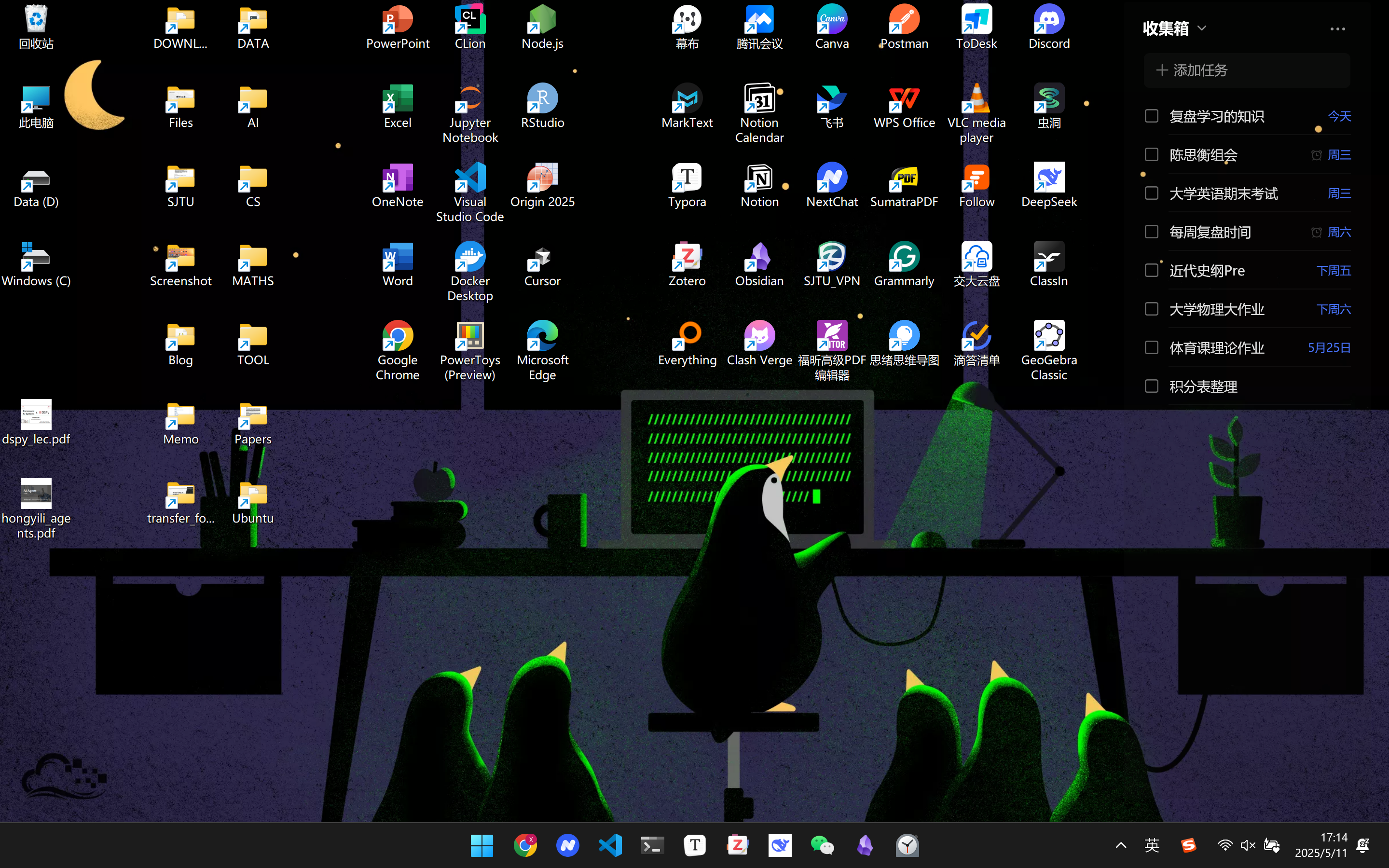Check off the 积分表整理 task
The width and height of the screenshot is (1389, 868).
pyautogui.click(x=1151, y=386)
